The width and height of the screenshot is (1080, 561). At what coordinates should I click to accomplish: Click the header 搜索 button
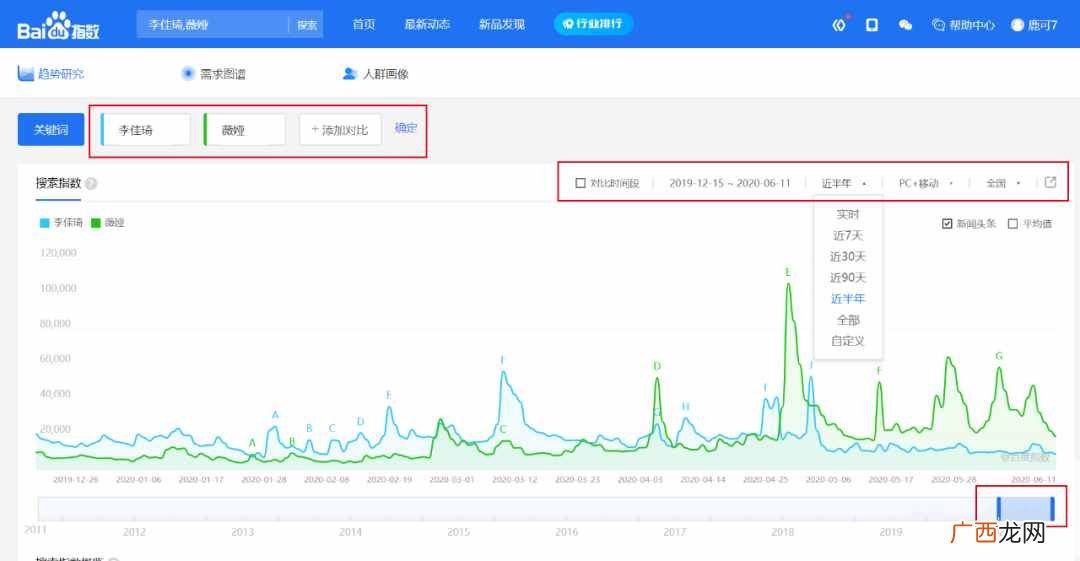click(307, 25)
